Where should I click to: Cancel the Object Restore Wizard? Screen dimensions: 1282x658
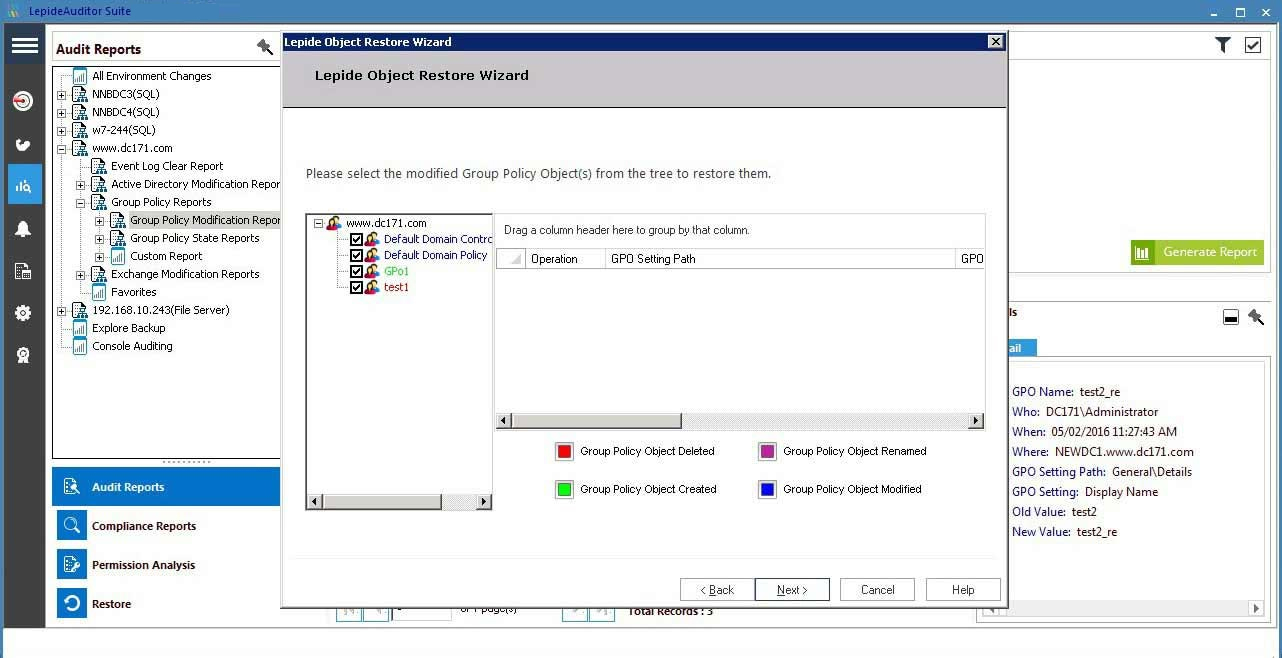coord(877,590)
